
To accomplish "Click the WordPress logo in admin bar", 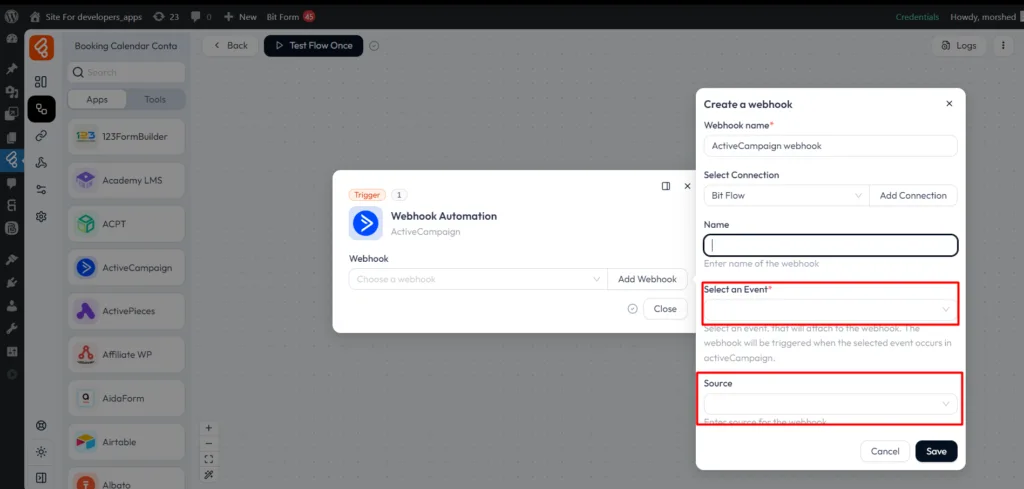I will [12, 17].
